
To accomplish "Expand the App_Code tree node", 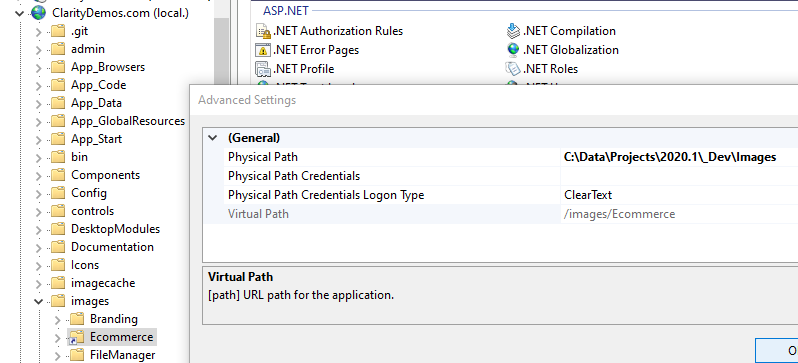I will [x=39, y=86].
